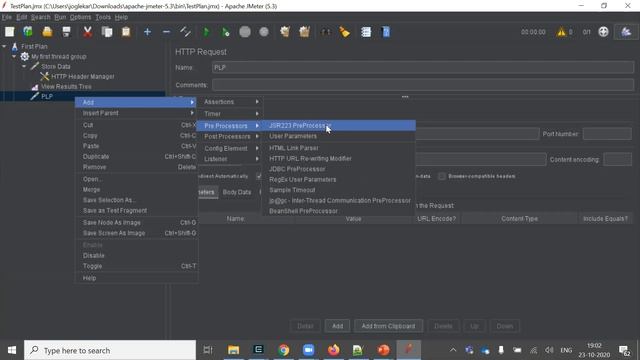This screenshot has height=360, width=640.
Task: Click the Clear results icon
Action: [285, 32]
